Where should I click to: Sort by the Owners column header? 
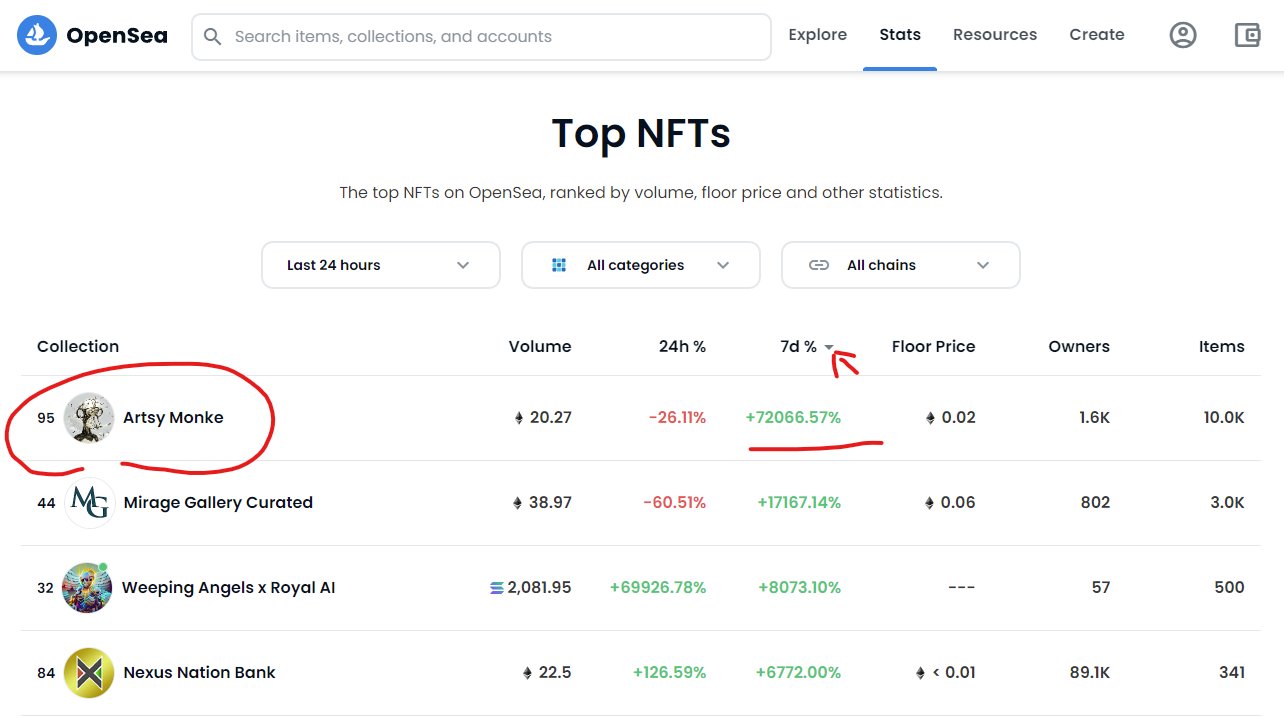1079,347
